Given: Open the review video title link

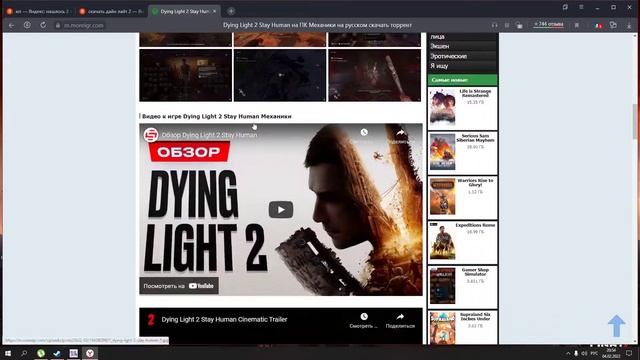Looking at the screenshot, I should coord(209,135).
